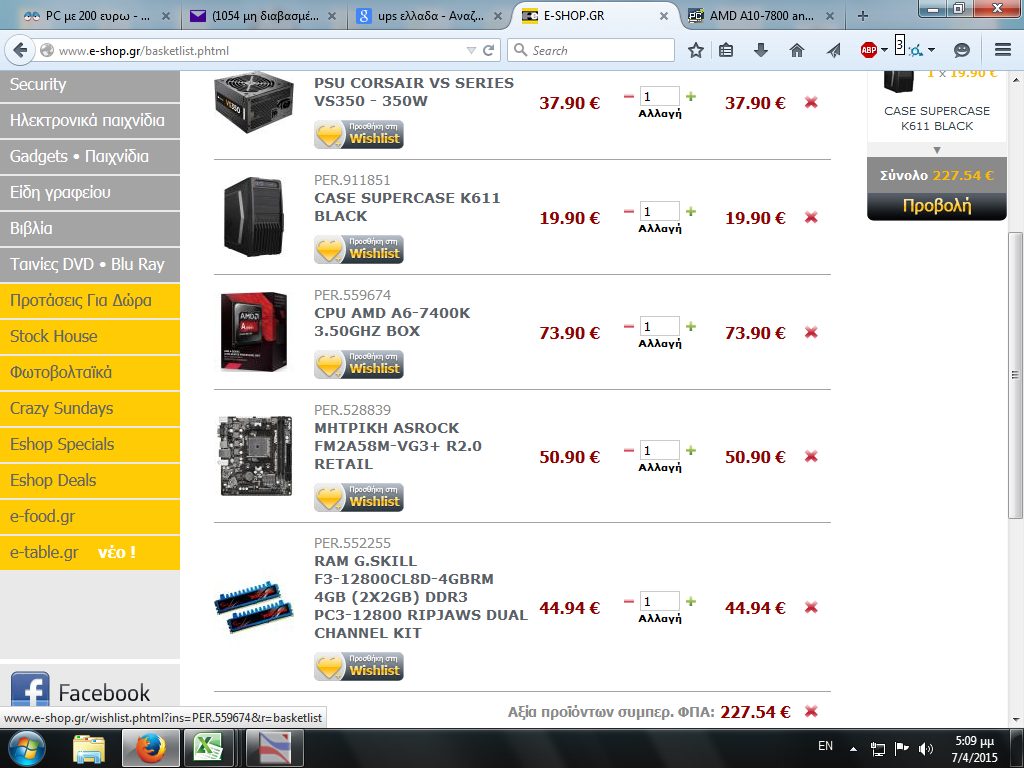Remove CPU AMD A6-7400K with red X
1024x768 pixels.
tap(811, 332)
